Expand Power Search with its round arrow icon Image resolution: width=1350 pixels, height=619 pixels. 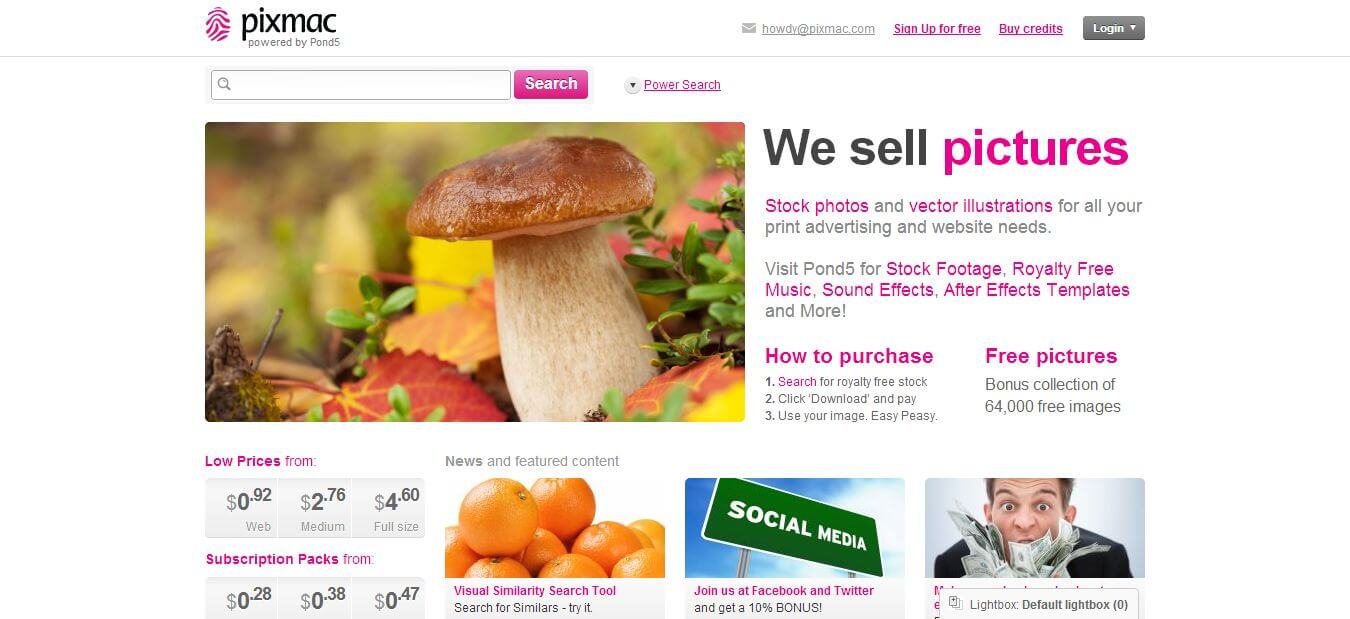(632, 86)
